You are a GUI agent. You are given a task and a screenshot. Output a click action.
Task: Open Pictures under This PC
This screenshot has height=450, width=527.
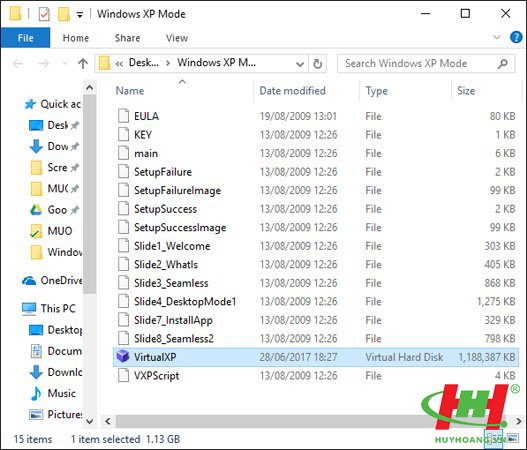[56, 414]
